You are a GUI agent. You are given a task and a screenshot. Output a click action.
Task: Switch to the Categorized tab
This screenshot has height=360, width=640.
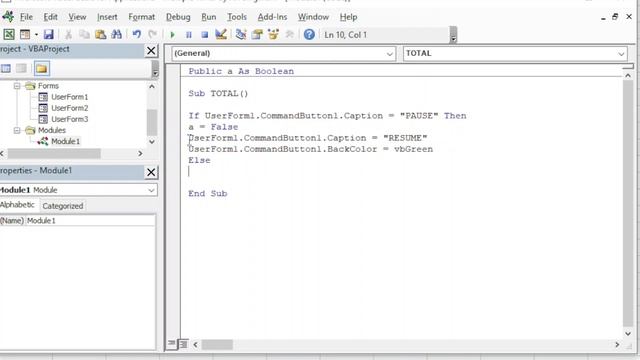tap(62, 206)
